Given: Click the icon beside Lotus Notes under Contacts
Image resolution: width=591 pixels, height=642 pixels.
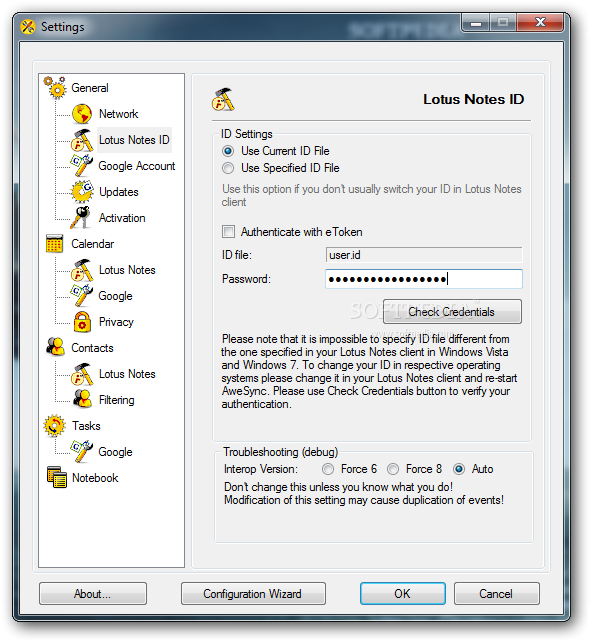Looking at the screenshot, I should pos(82,374).
